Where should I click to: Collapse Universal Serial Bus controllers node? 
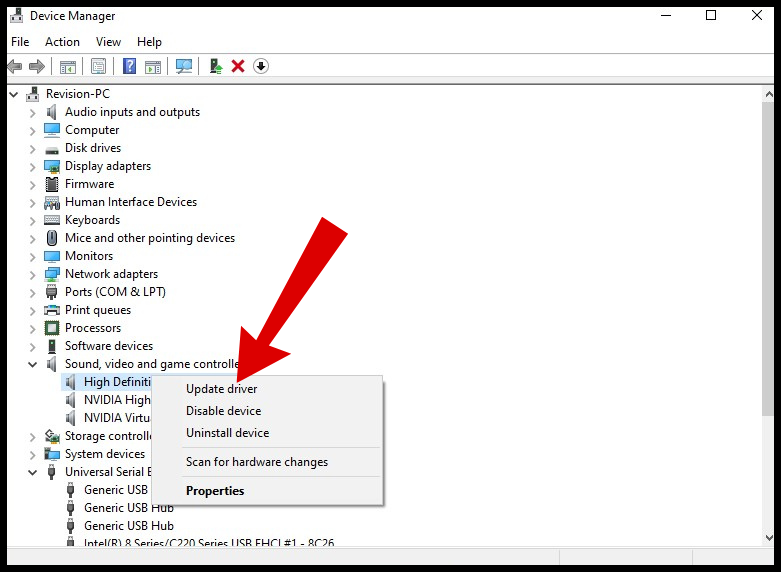(x=33, y=472)
